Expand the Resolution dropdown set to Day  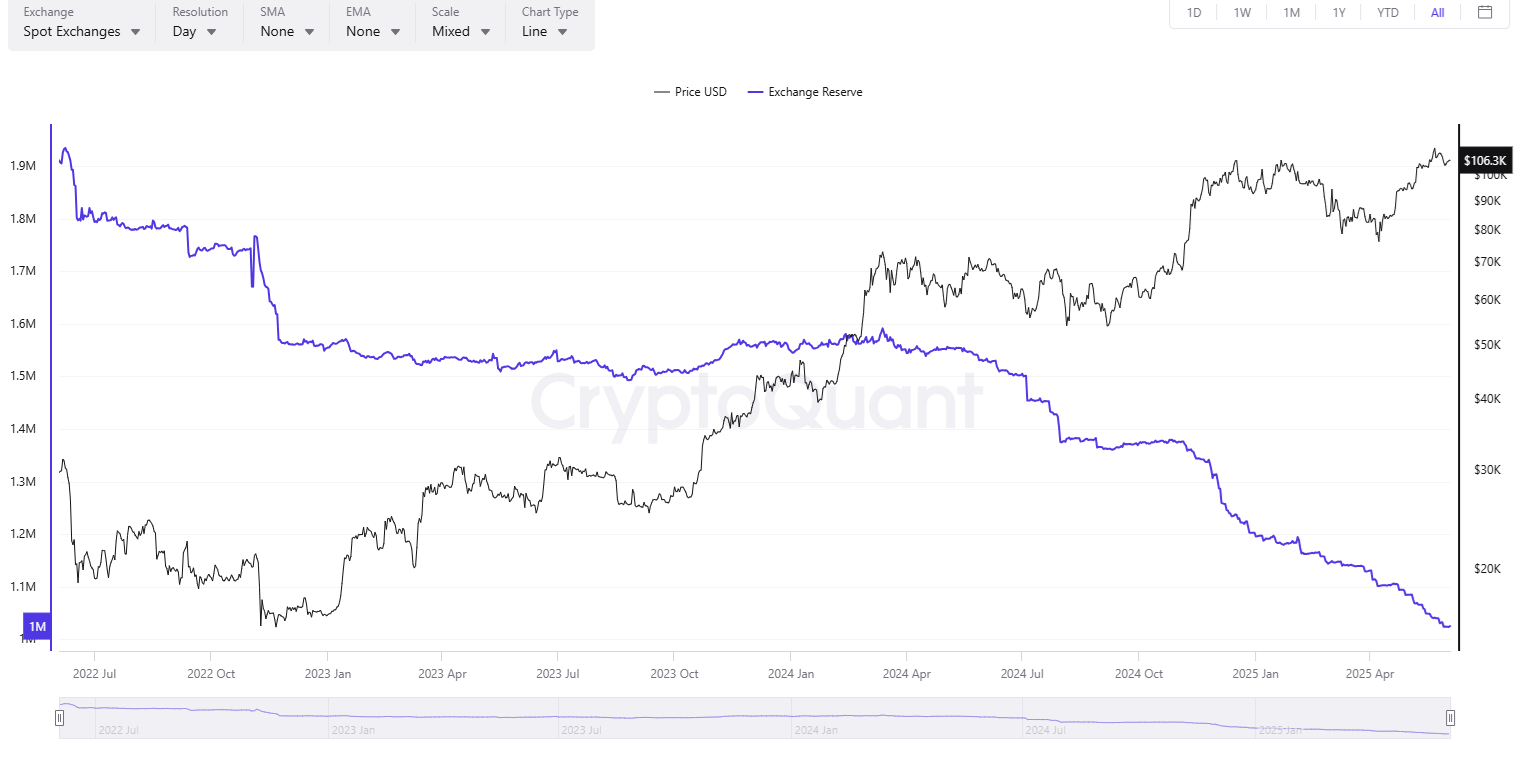195,31
